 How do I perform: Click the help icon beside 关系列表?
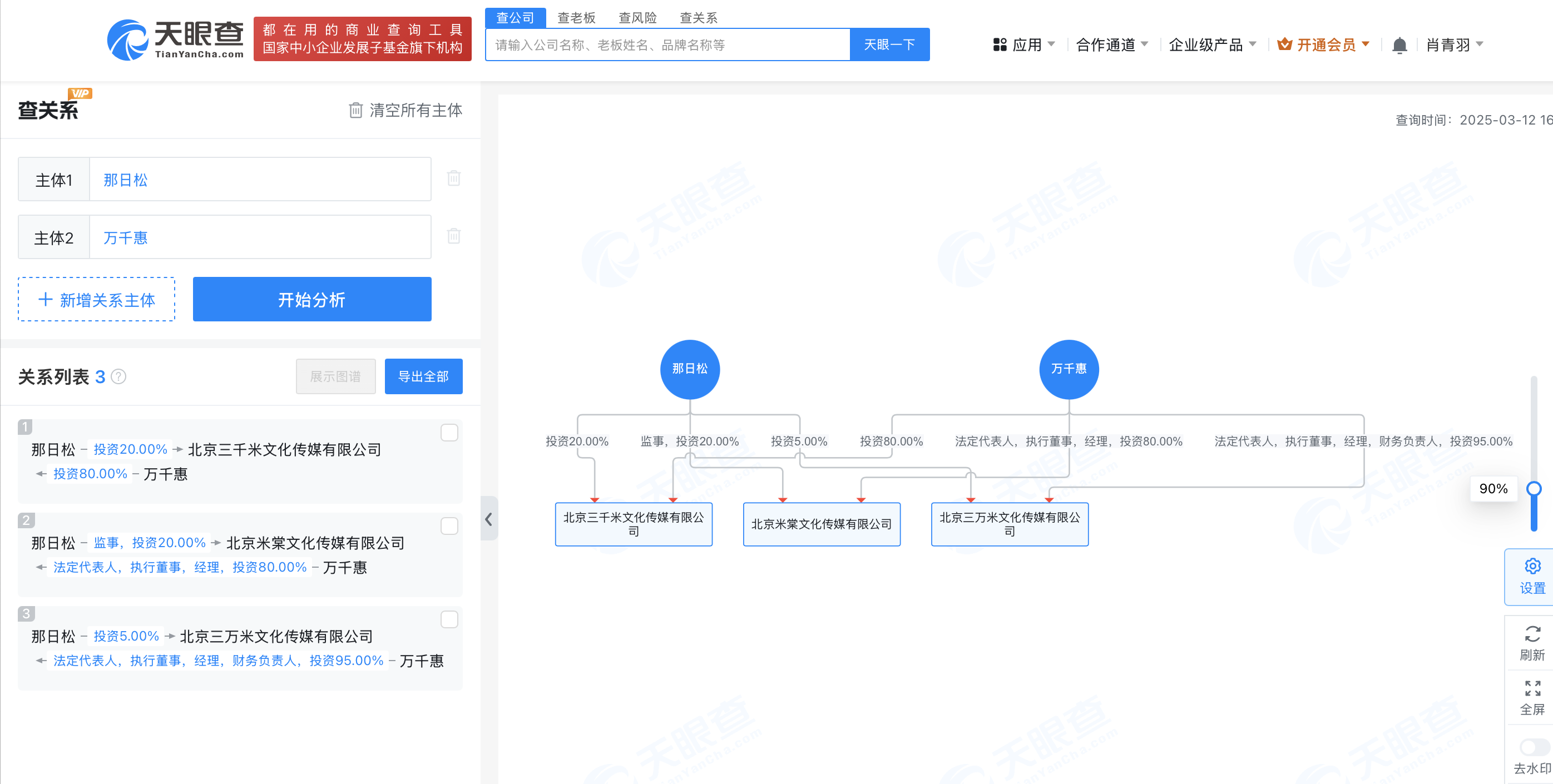[x=119, y=376]
